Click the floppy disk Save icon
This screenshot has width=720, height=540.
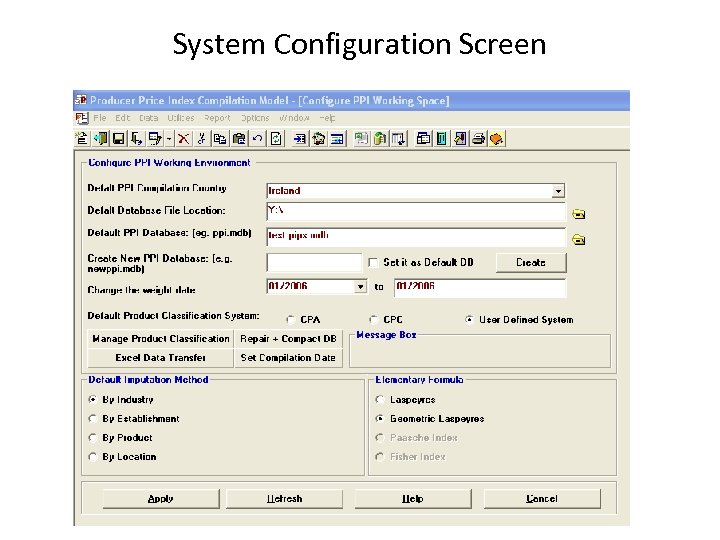coord(118,138)
